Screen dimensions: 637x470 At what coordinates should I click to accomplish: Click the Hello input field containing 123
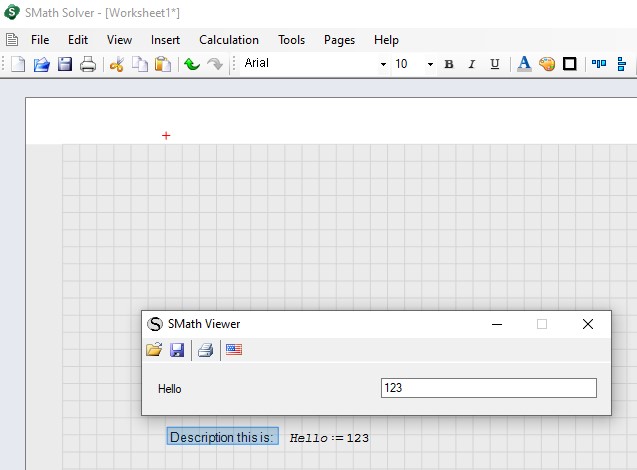pos(488,388)
